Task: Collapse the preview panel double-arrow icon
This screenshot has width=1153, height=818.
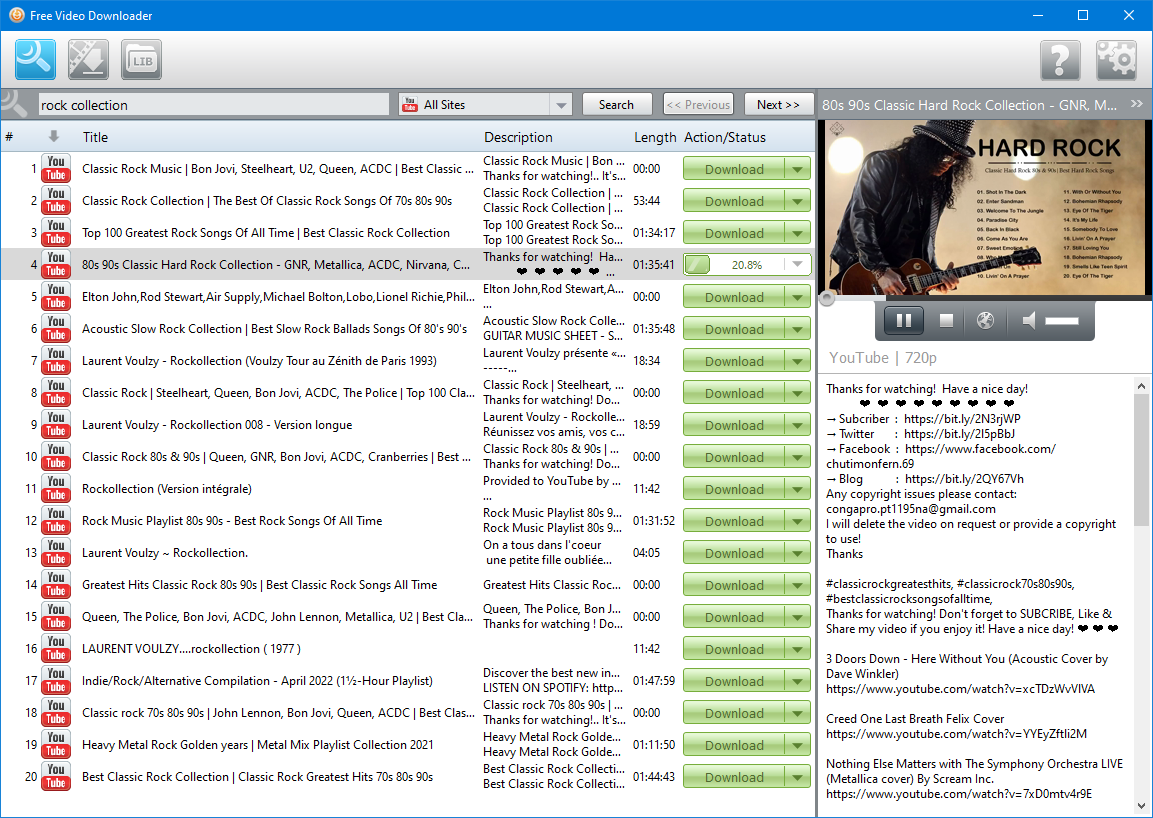Action: [1137, 104]
